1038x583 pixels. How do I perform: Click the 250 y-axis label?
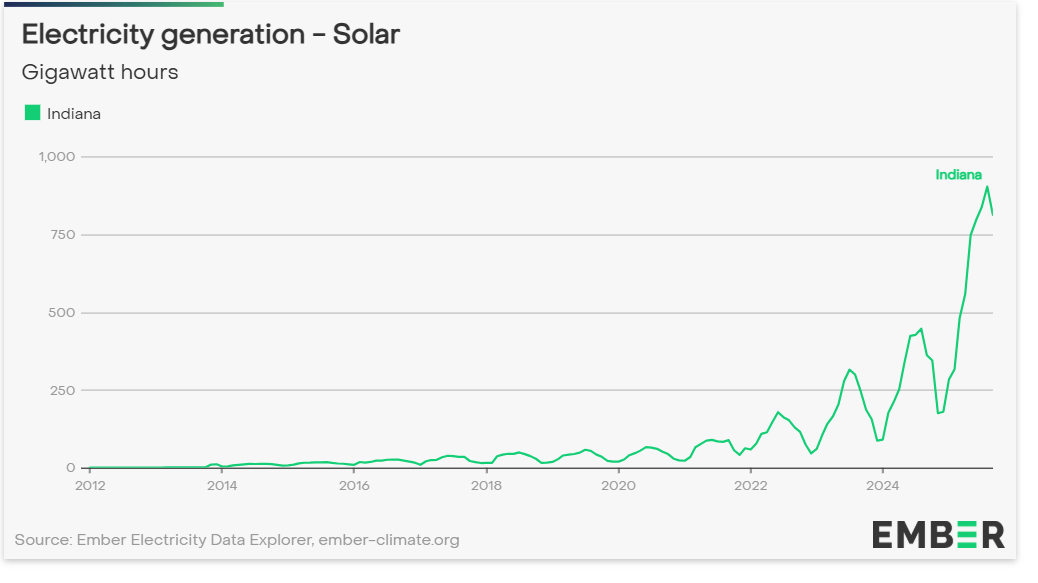click(x=62, y=390)
